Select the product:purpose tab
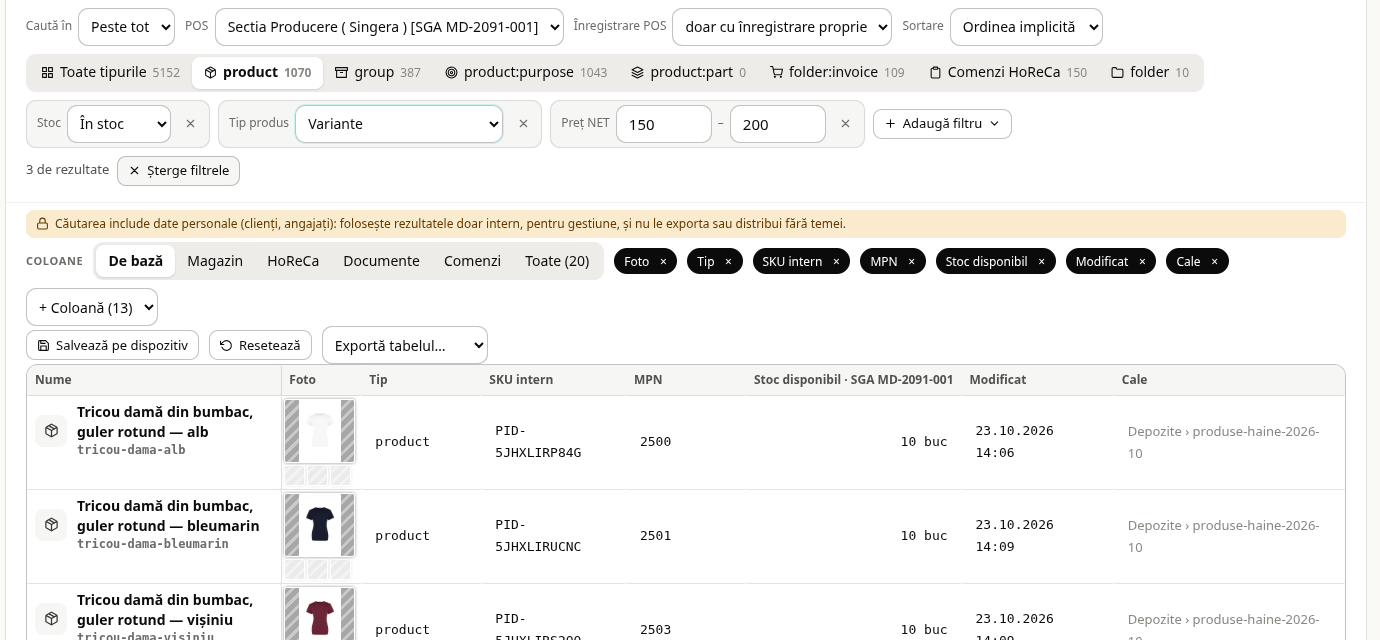Screen dimensions: 1380x640 (526, 72)
